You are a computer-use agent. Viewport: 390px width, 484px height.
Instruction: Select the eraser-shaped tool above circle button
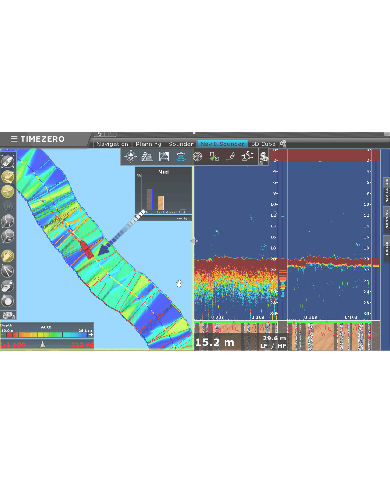tap(7, 286)
